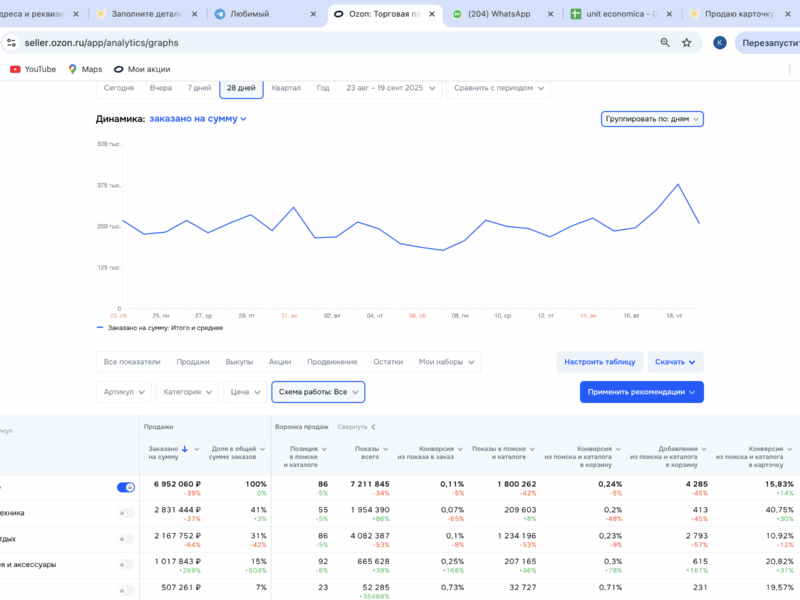Open the YouTube bookmark
Viewport: 800px width, 600px height.
(x=32, y=69)
